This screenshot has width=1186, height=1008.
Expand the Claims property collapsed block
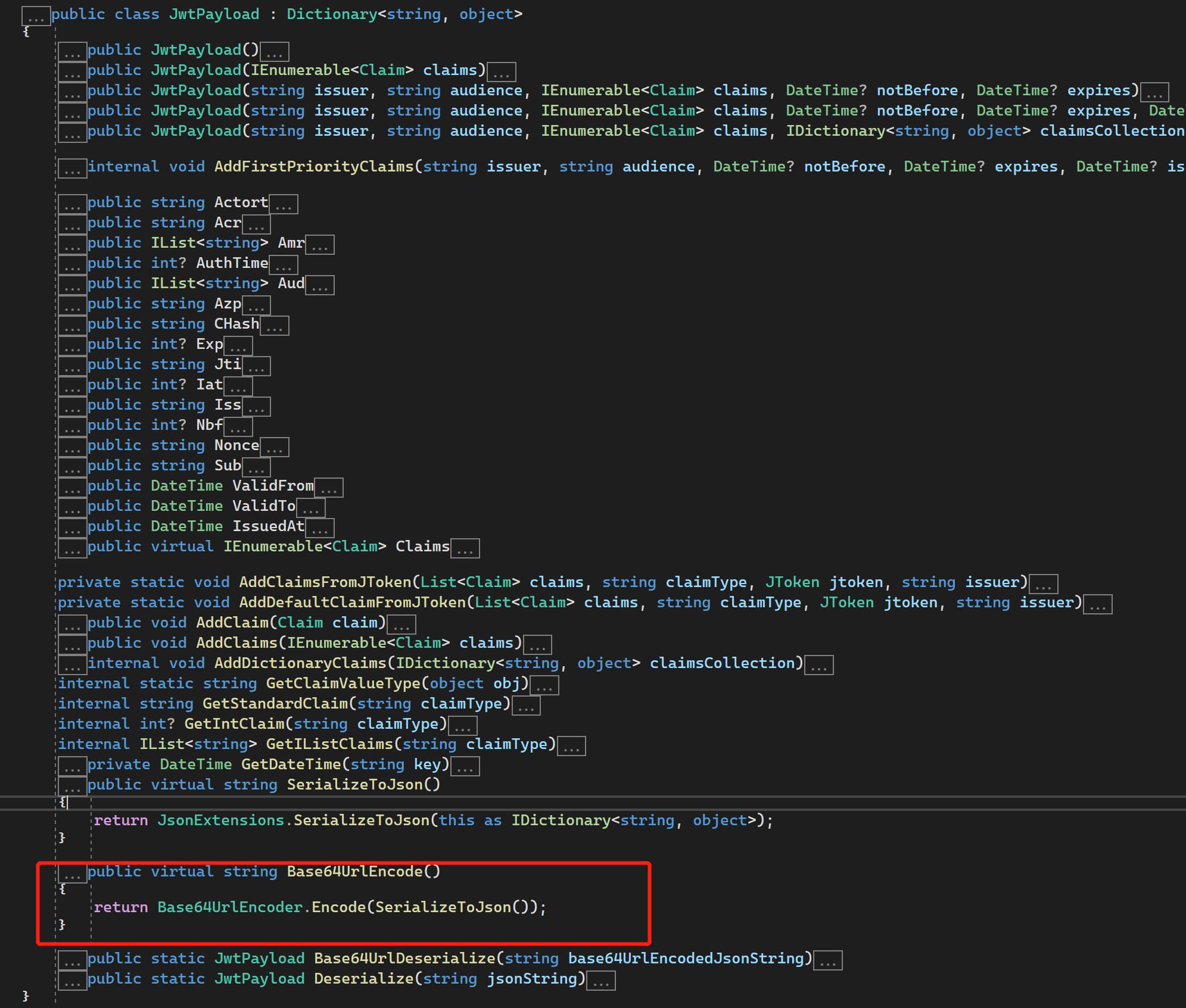point(465,548)
